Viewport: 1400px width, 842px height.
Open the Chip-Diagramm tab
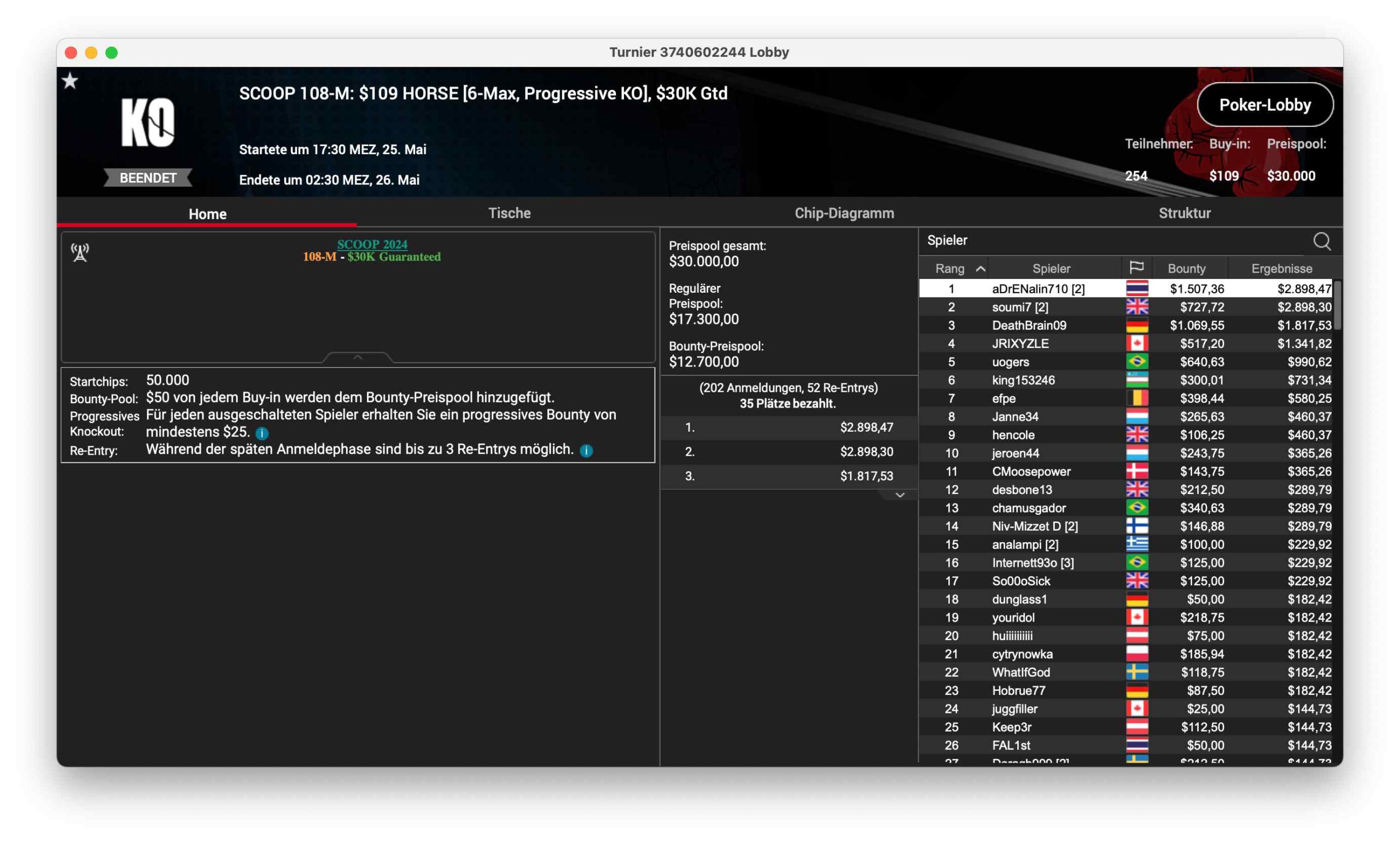click(844, 213)
